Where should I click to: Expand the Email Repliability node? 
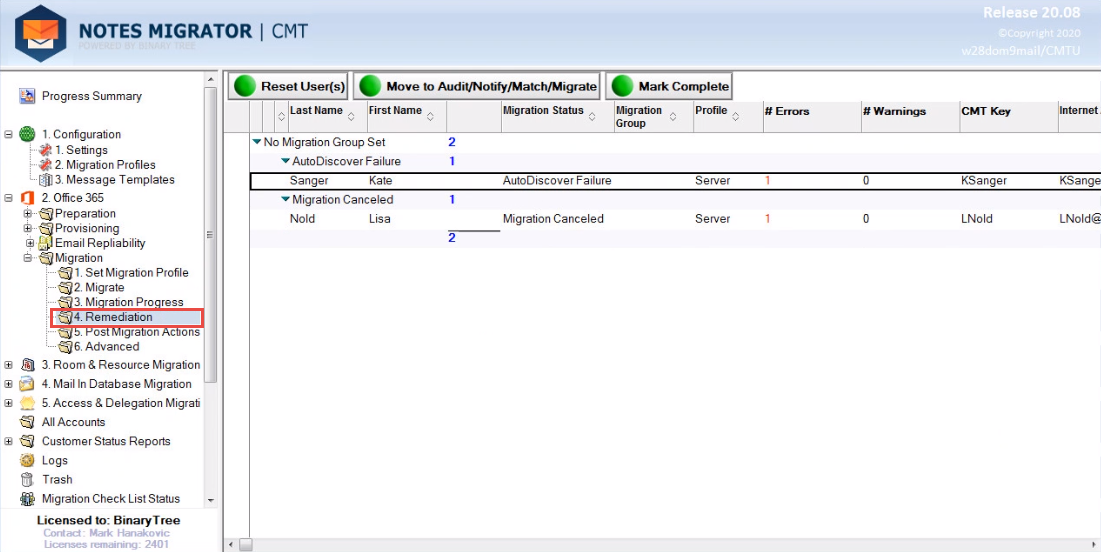point(29,243)
